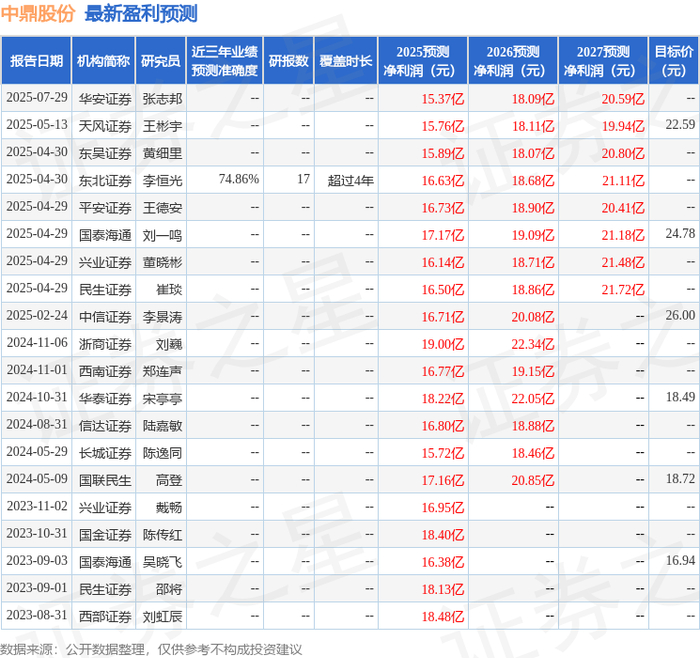Screen dimensions: 700x658
Task: Click the 中鼎股份 title text
Action: tap(38, 13)
